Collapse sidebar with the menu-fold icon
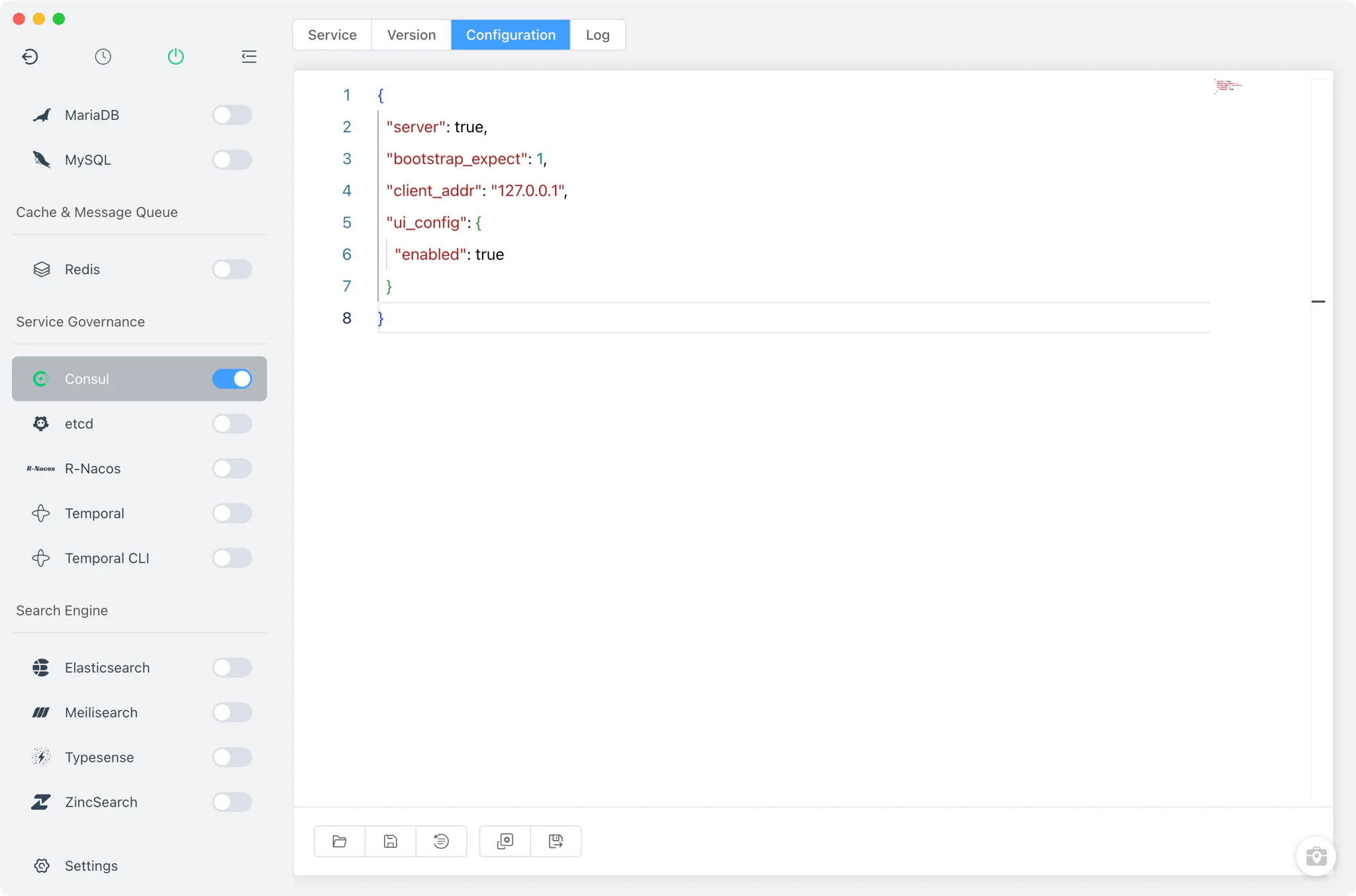1356x896 pixels. (x=249, y=57)
